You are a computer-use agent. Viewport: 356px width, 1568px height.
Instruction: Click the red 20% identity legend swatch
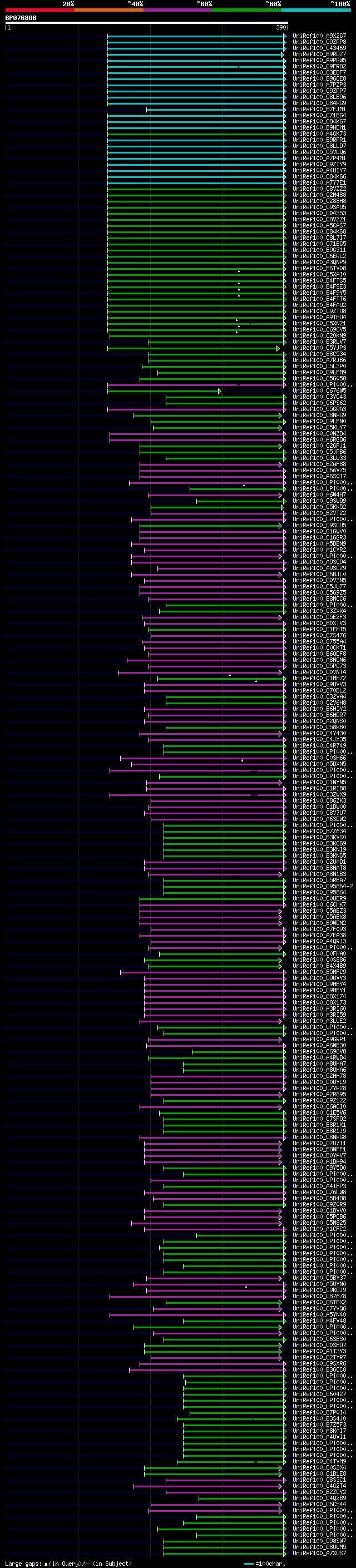[39, 10]
